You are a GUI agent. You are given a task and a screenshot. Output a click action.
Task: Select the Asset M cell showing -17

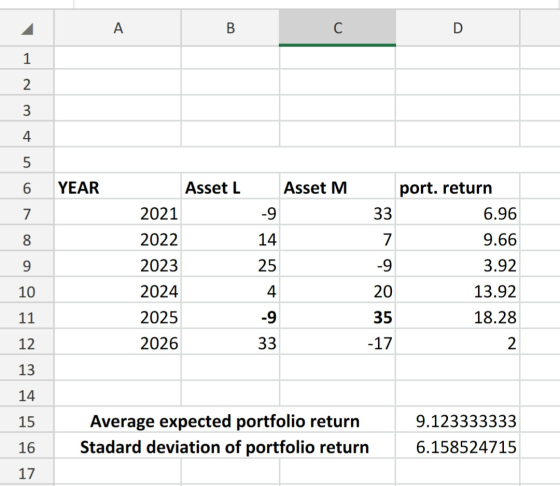point(338,344)
